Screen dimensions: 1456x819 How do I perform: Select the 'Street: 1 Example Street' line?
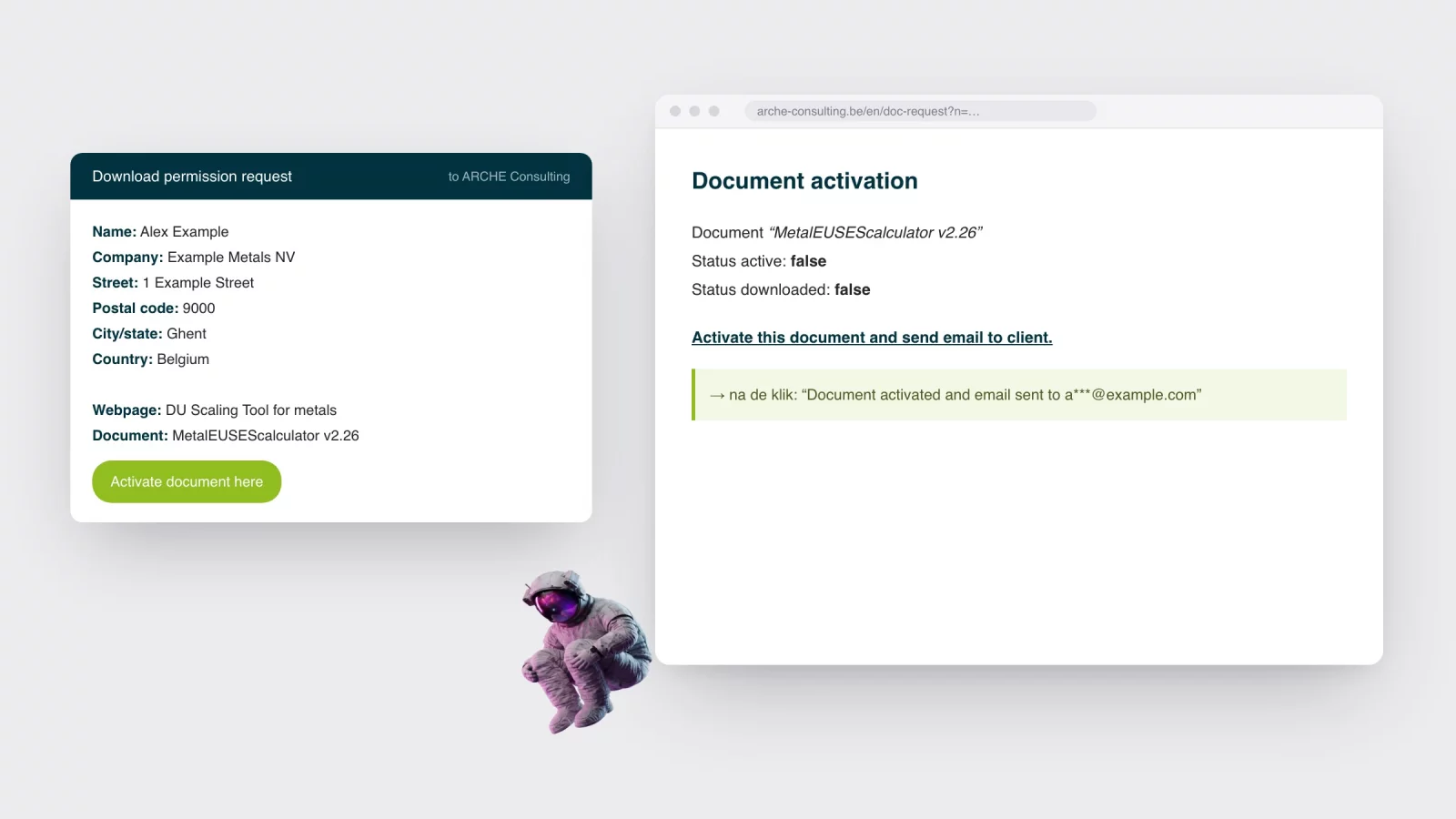[173, 283]
